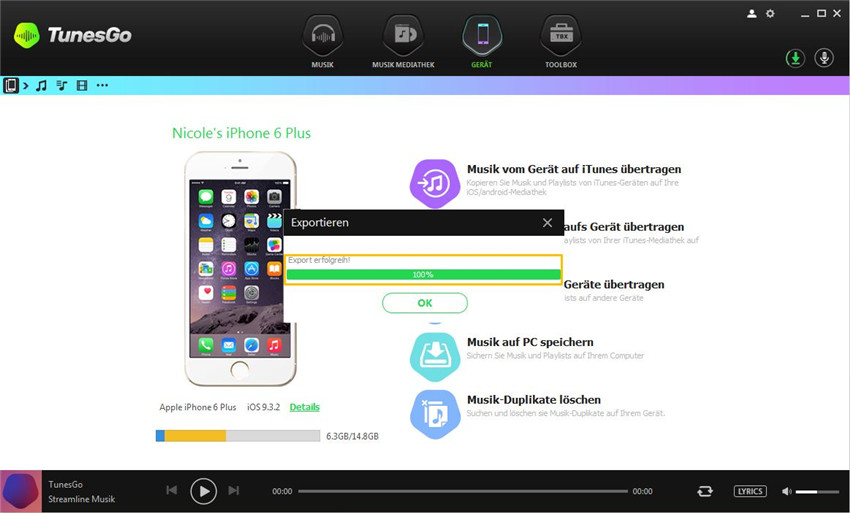Close the Exportieren dialog

coord(548,223)
